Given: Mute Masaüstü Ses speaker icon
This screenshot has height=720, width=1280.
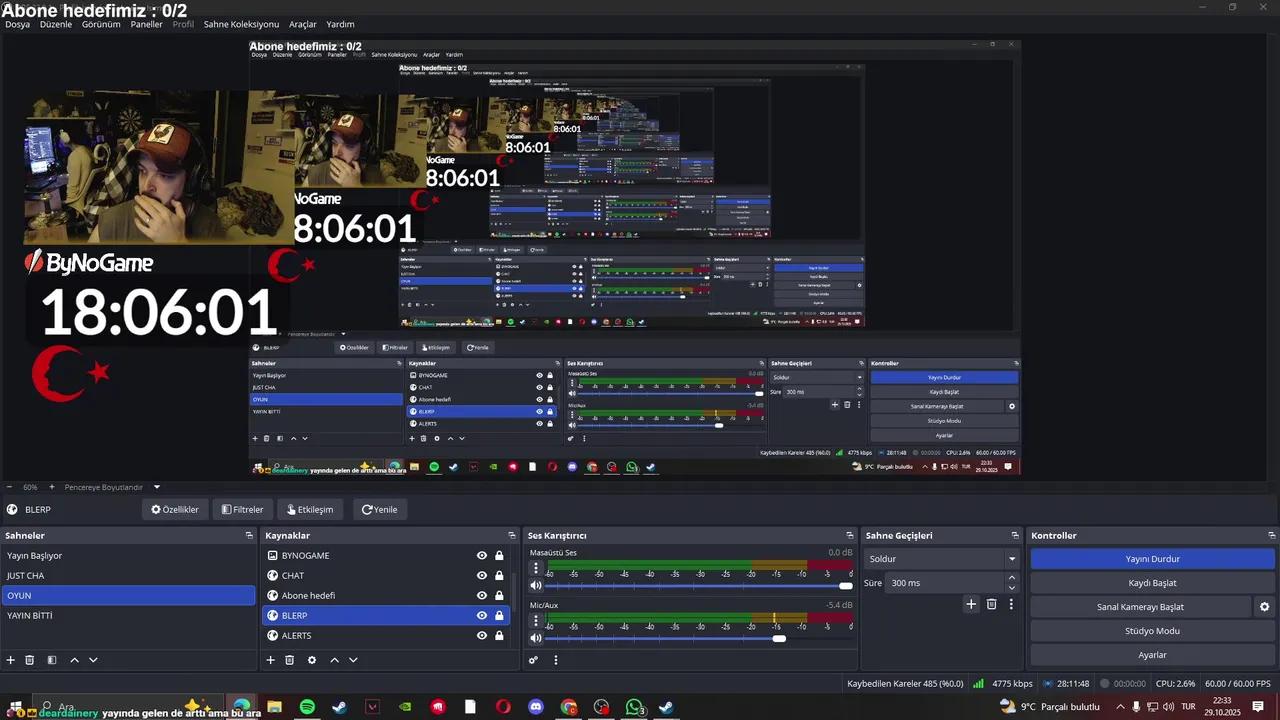Looking at the screenshot, I should (536, 585).
